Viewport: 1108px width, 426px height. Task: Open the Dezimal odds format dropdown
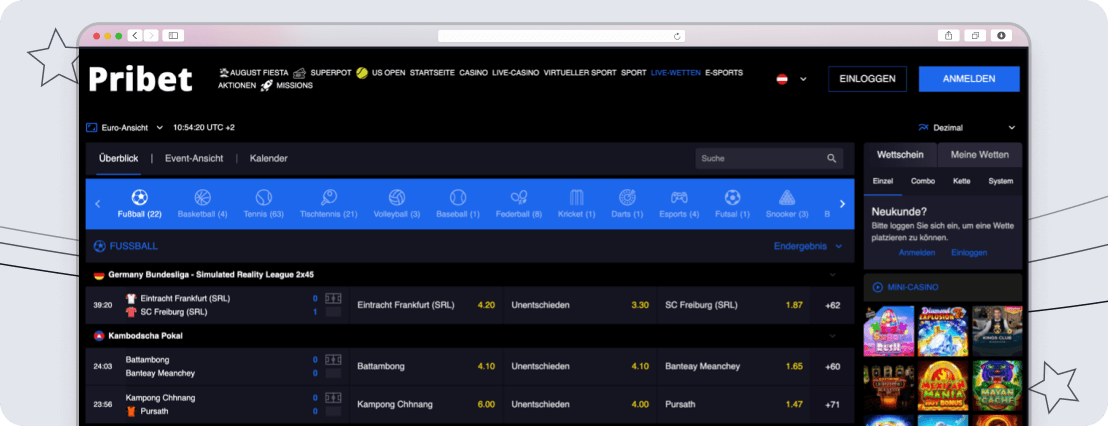click(967, 128)
